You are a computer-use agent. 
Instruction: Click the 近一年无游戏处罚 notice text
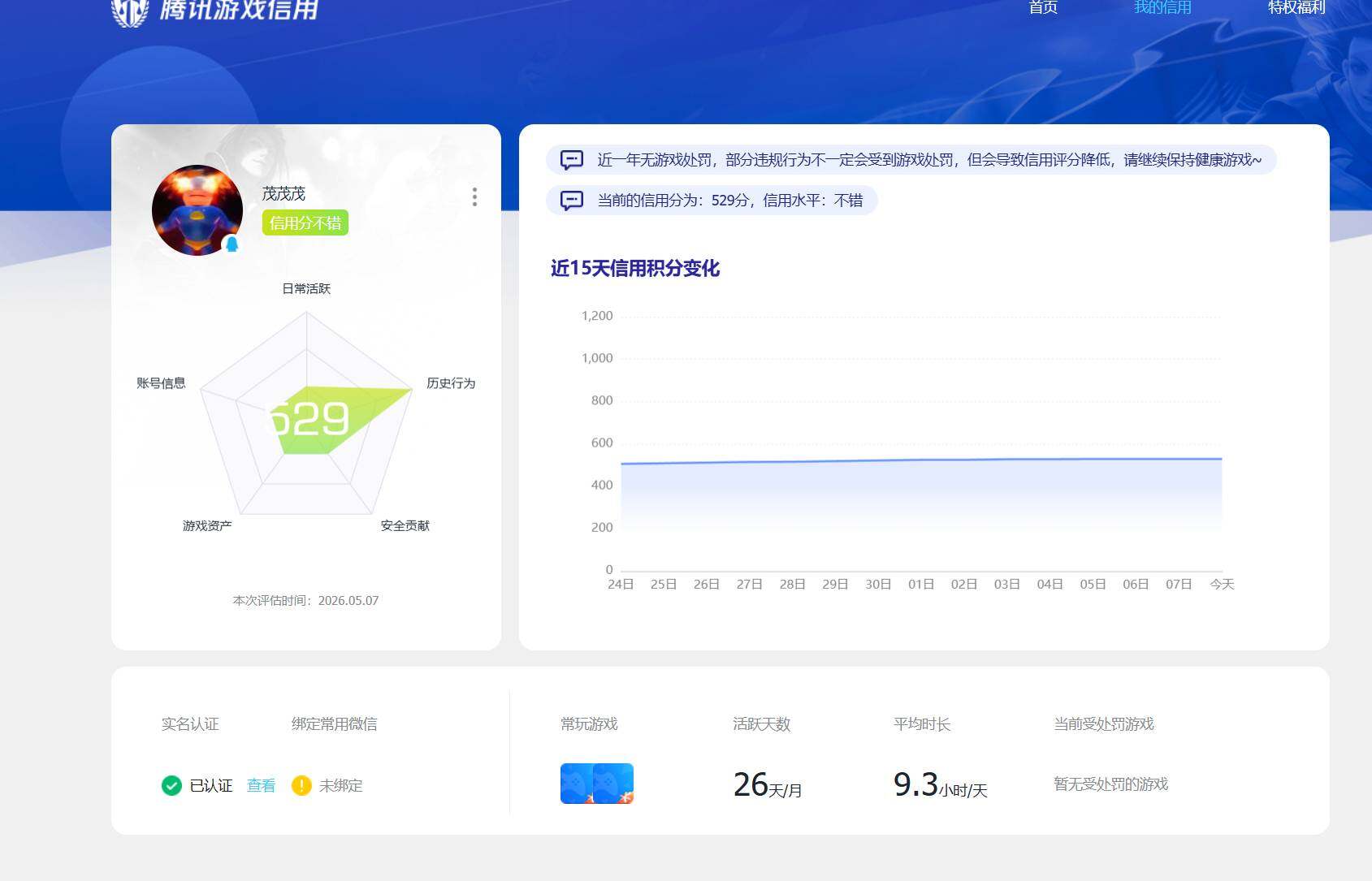[929, 160]
